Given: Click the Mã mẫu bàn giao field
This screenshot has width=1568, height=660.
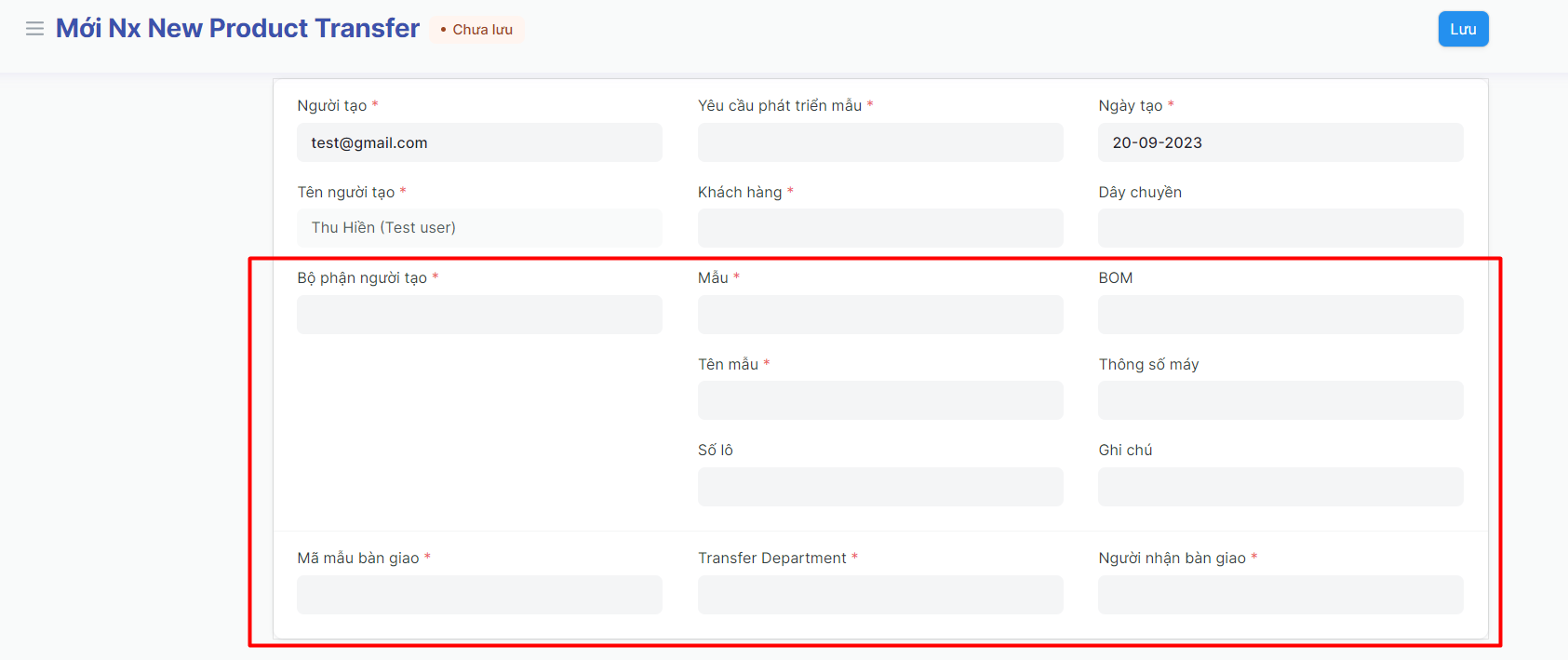Looking at the screenshot, I should (479, 595).
